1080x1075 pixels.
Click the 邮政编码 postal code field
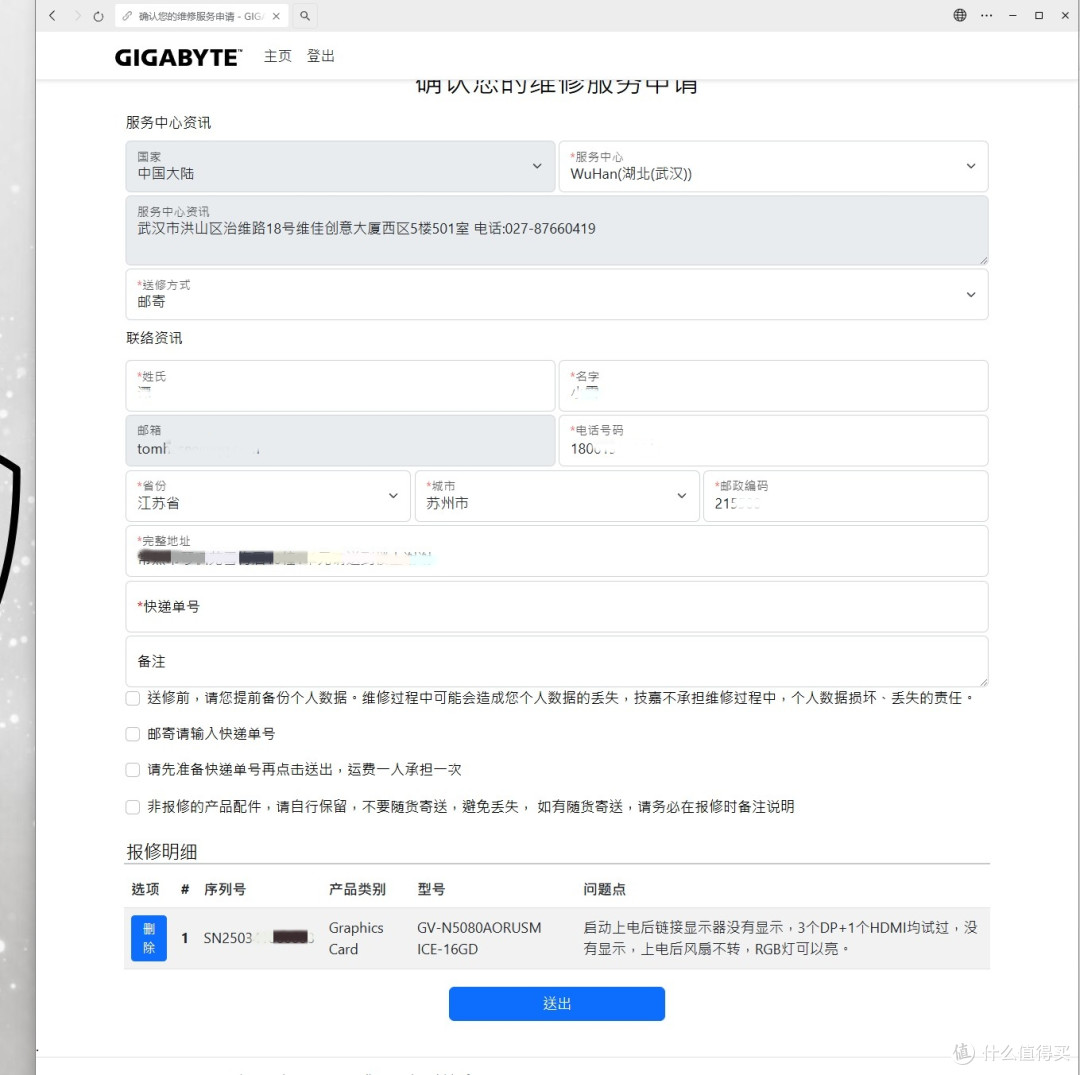click(846, 496)
